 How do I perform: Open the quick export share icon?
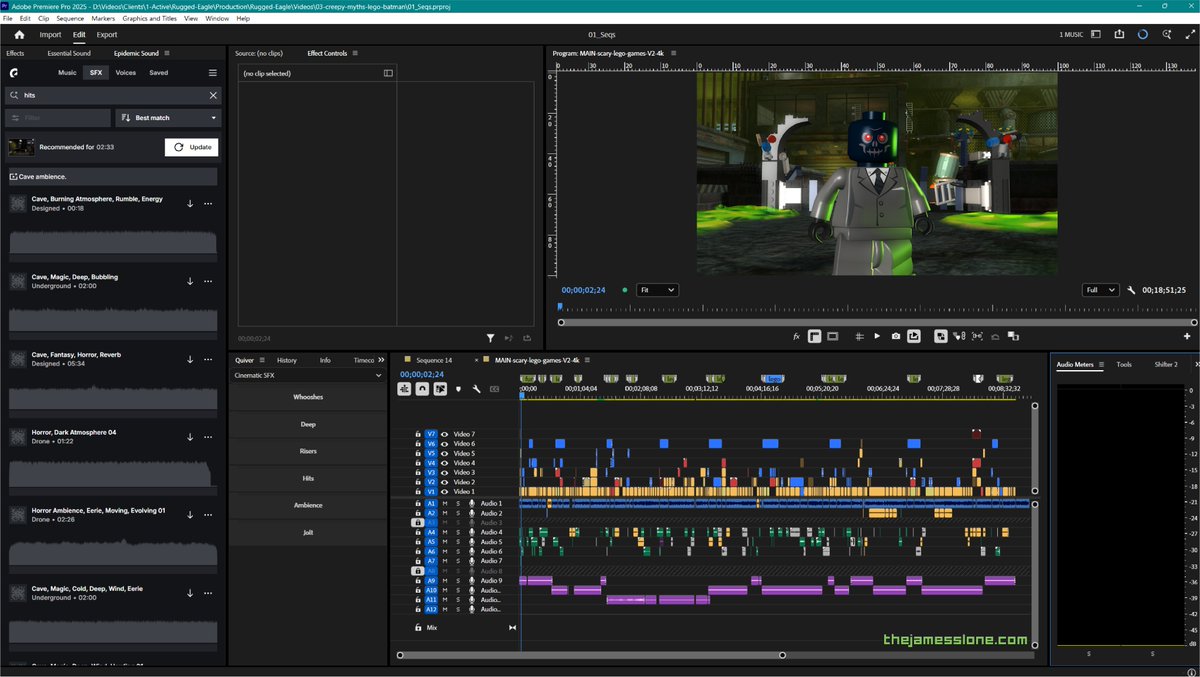point(1119,34)
